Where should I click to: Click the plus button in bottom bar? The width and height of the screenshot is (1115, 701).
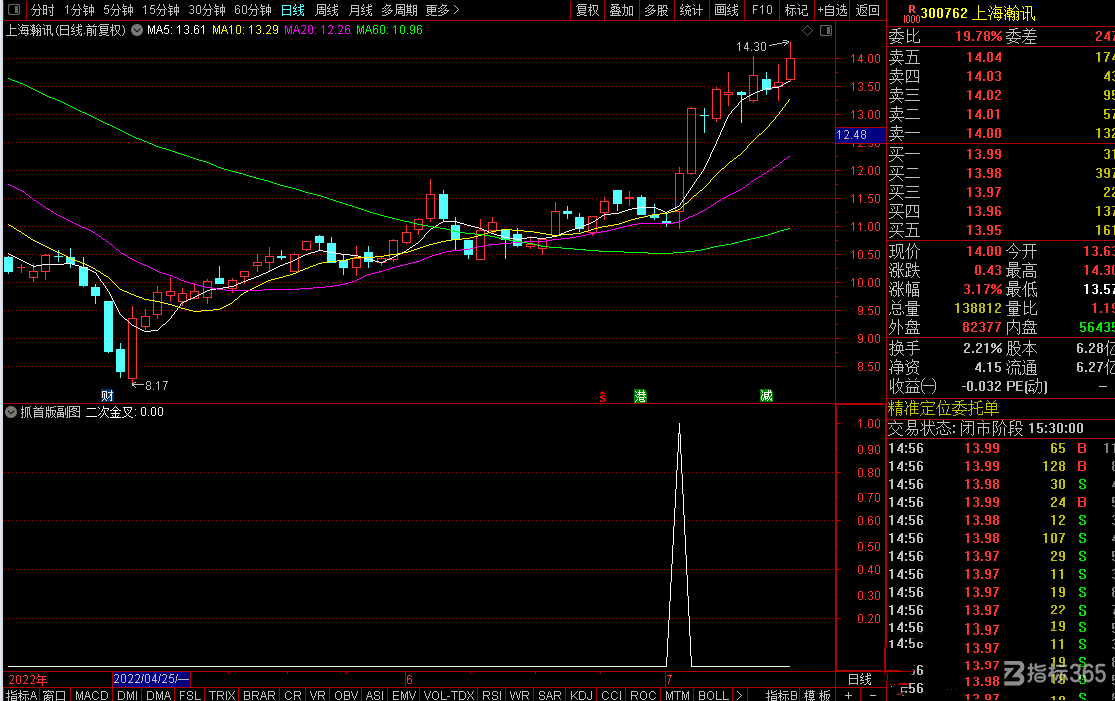coord(848,695)
